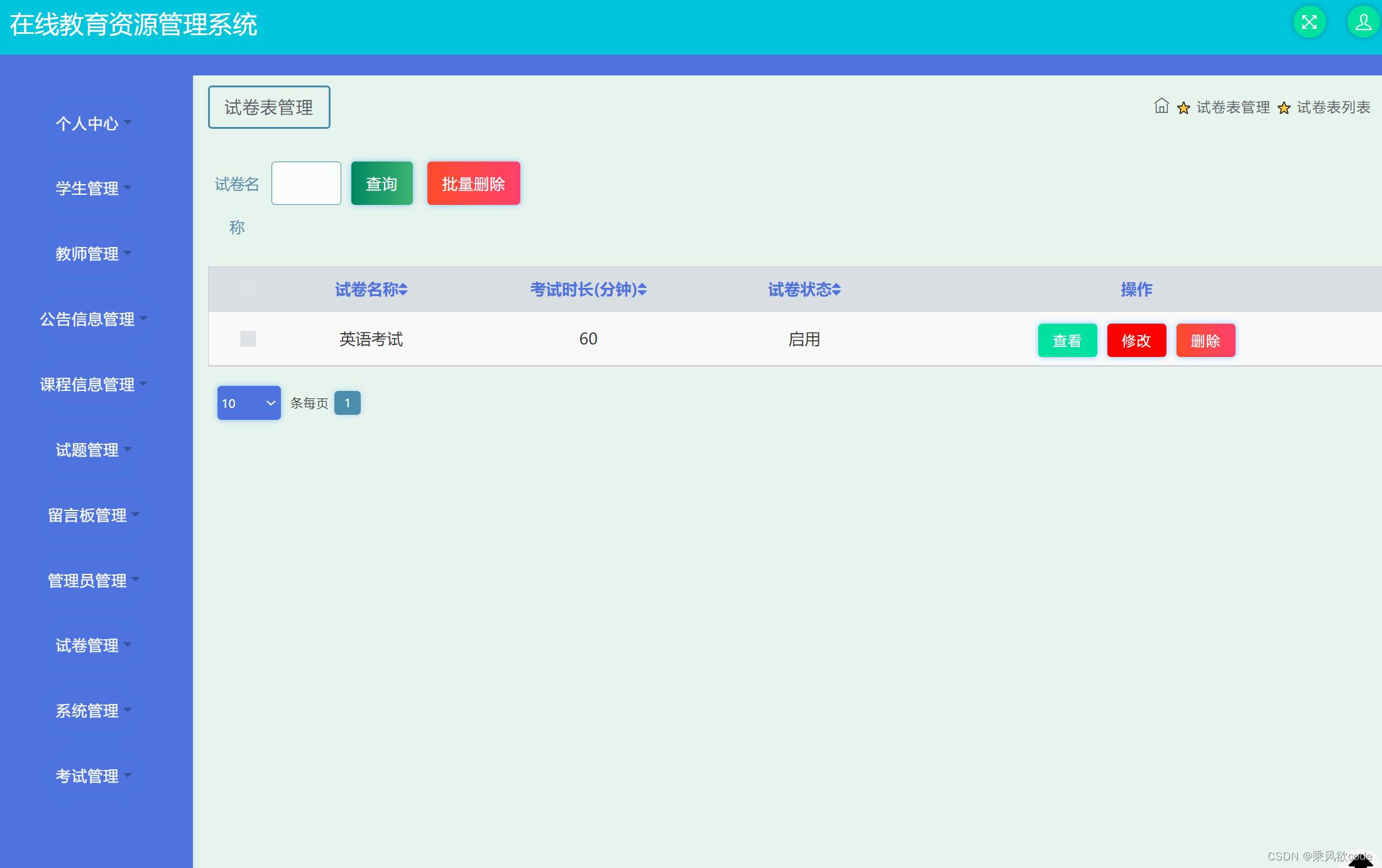
Task: Sort by 试卷名称 column arrows
Action: [x=403, y=290]
